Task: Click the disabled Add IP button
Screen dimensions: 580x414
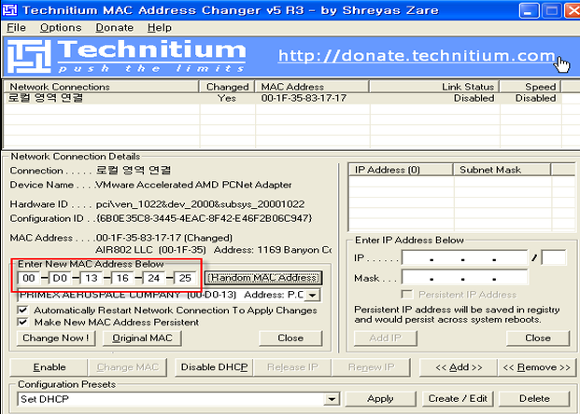Action: [385, 338]
